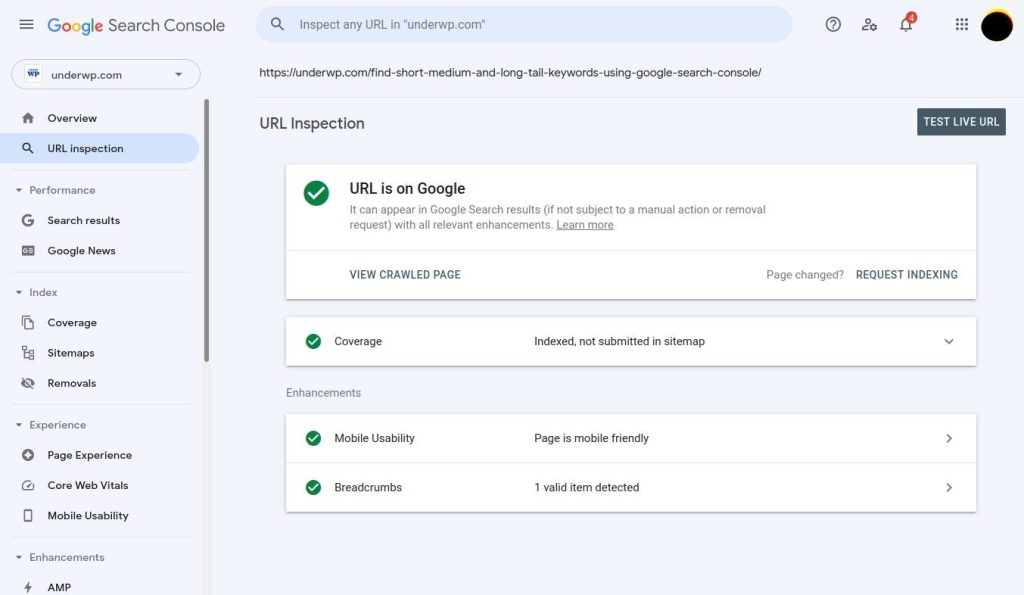The image size is (1024, 595).
Task: Click the Core Web Vitals gauge icon
Action: [x=27, y=485]
